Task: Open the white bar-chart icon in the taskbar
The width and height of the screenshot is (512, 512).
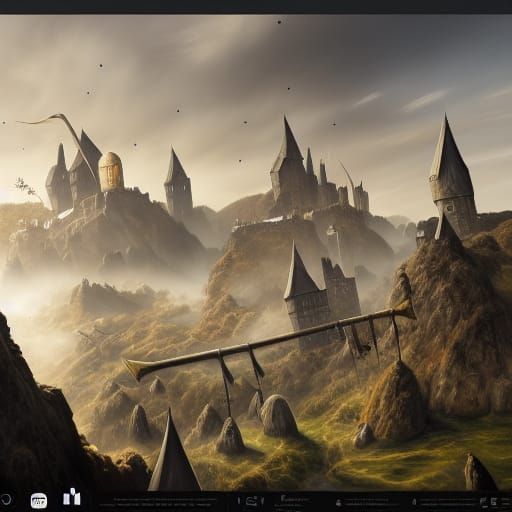Action: (72, 497)
